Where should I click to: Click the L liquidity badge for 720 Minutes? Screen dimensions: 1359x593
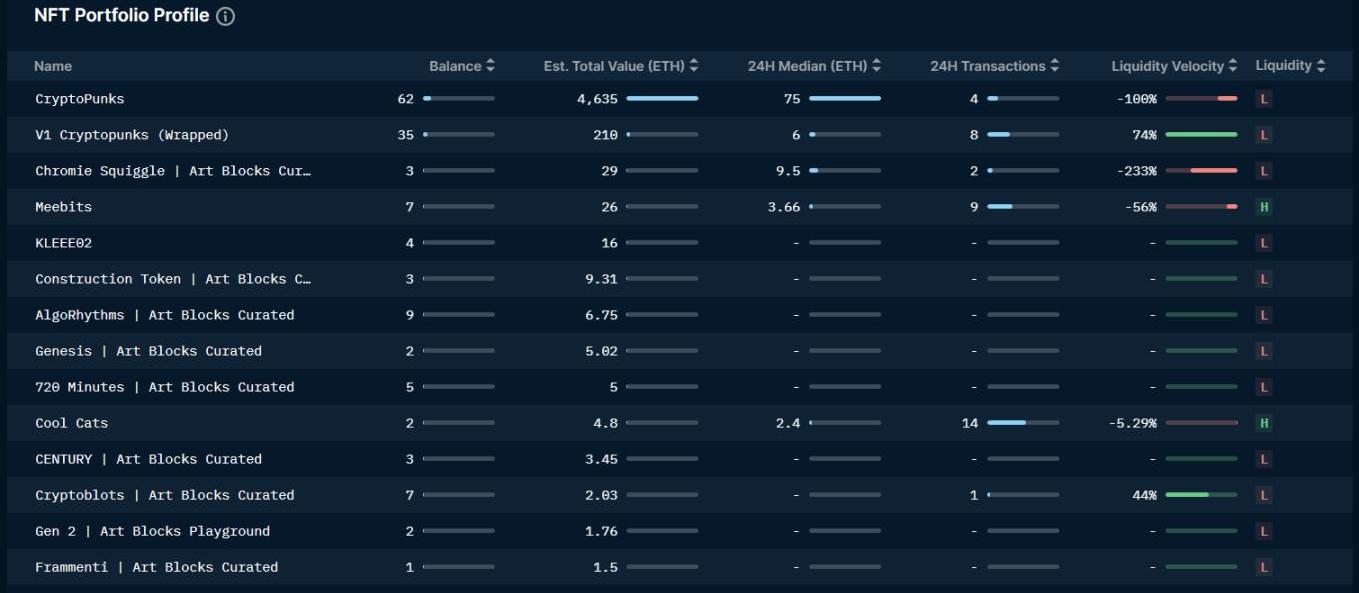(x=1264, y=387)
